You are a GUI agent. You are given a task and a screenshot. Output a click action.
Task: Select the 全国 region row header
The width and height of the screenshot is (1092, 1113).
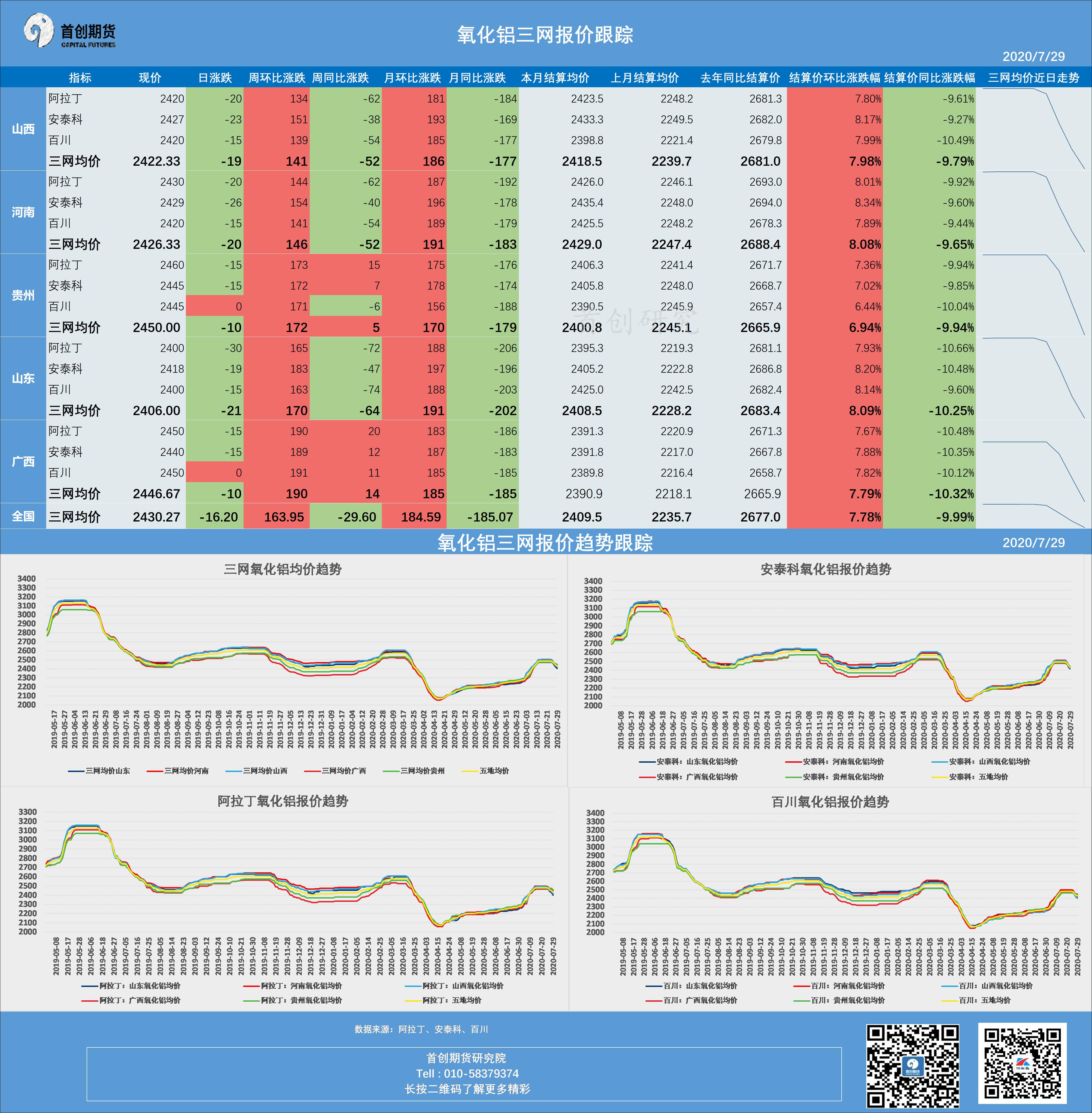[x=23, y=516]
